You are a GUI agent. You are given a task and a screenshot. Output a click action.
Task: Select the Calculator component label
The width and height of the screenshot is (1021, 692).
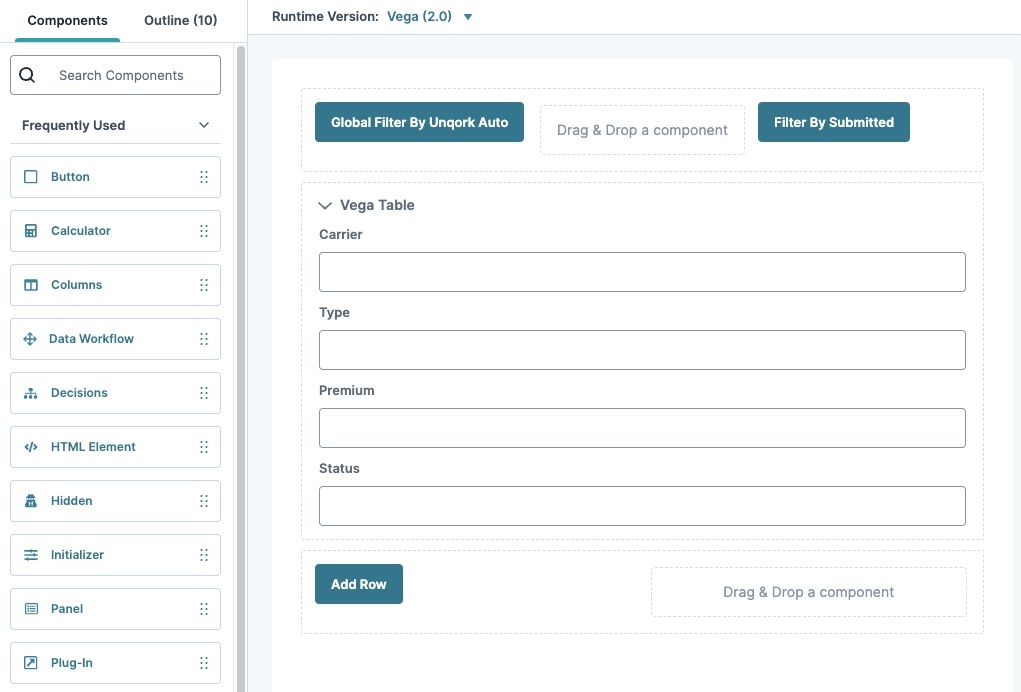click(81, 230)
